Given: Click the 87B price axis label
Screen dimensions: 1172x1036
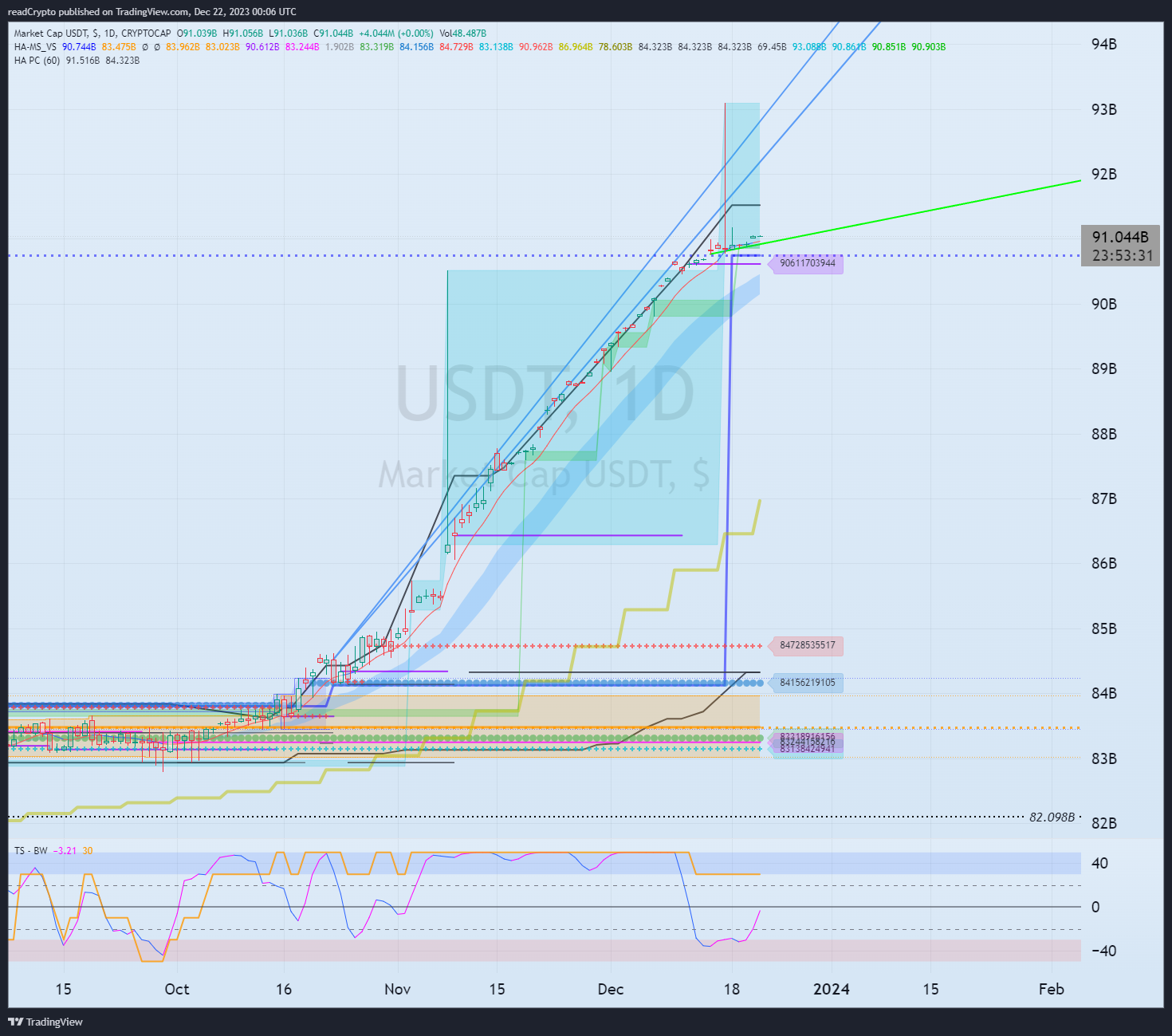Looking at the screenshot, I should 1104,498.
